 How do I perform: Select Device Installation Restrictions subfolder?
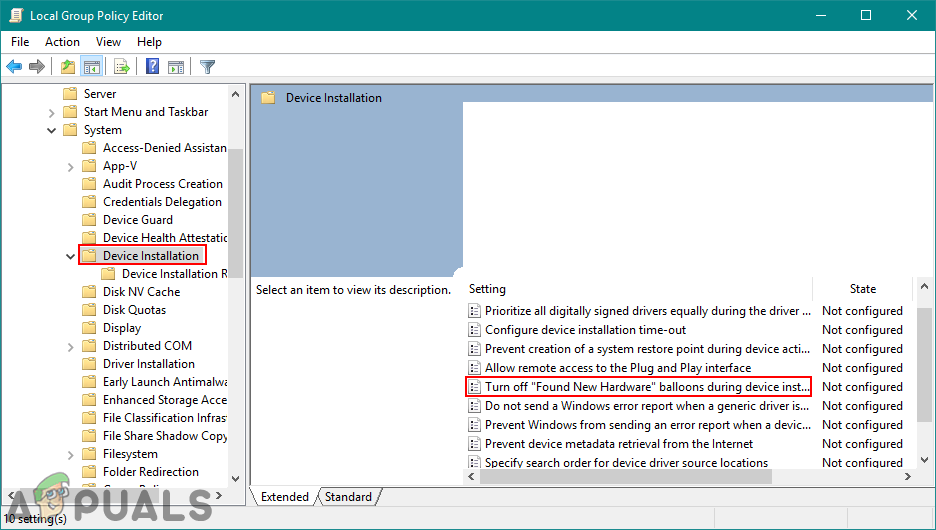[x=174, y=273]
